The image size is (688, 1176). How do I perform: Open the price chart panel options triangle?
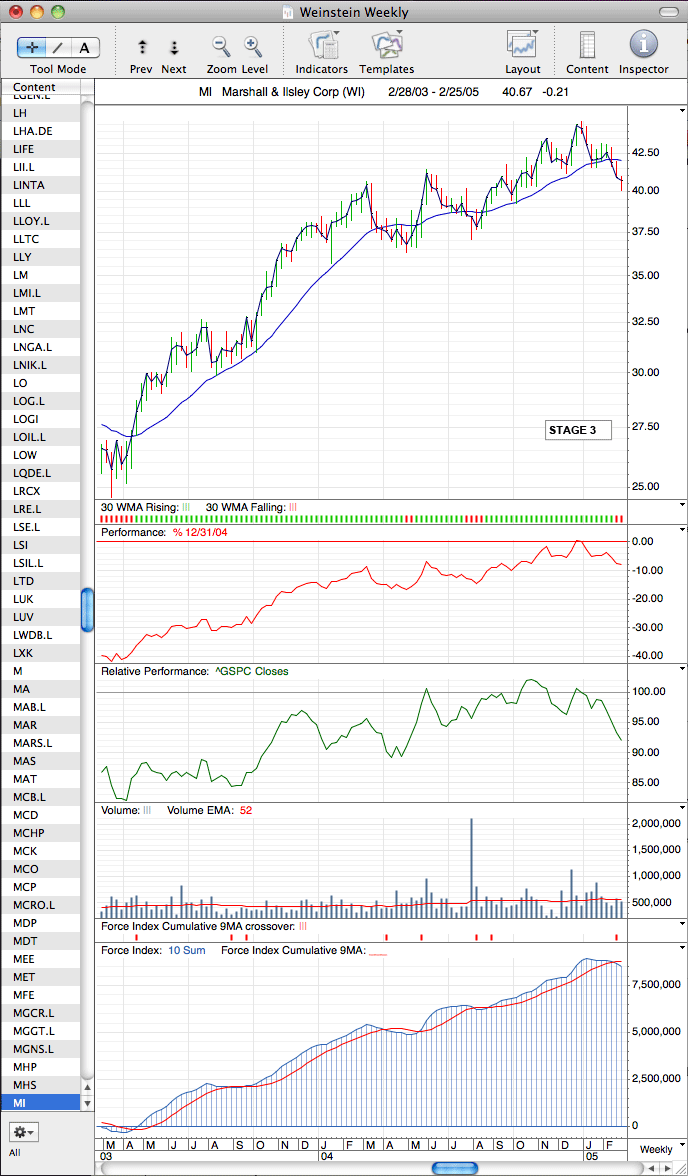(x=681, y=110)
